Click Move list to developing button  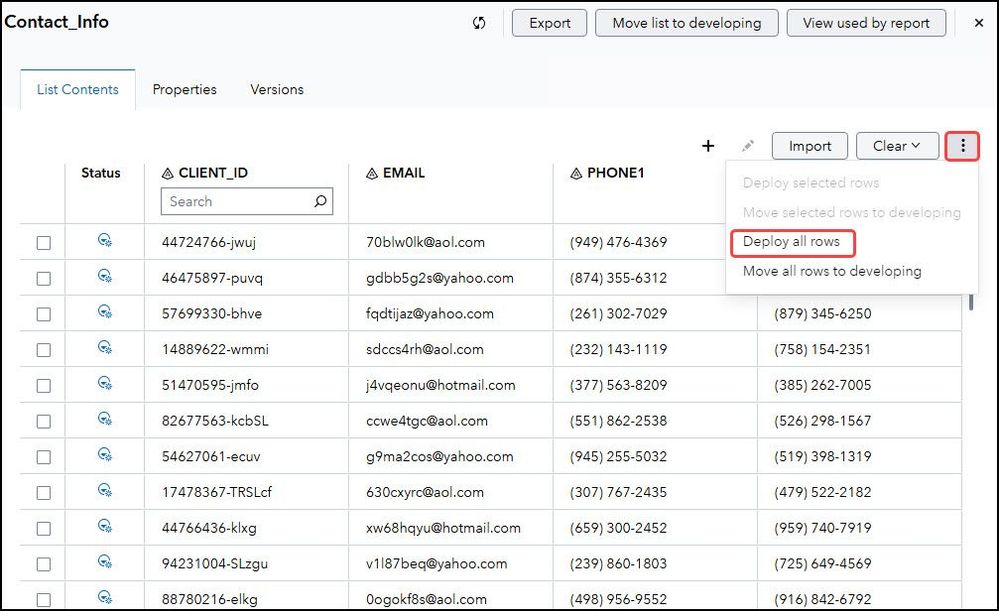686,23
